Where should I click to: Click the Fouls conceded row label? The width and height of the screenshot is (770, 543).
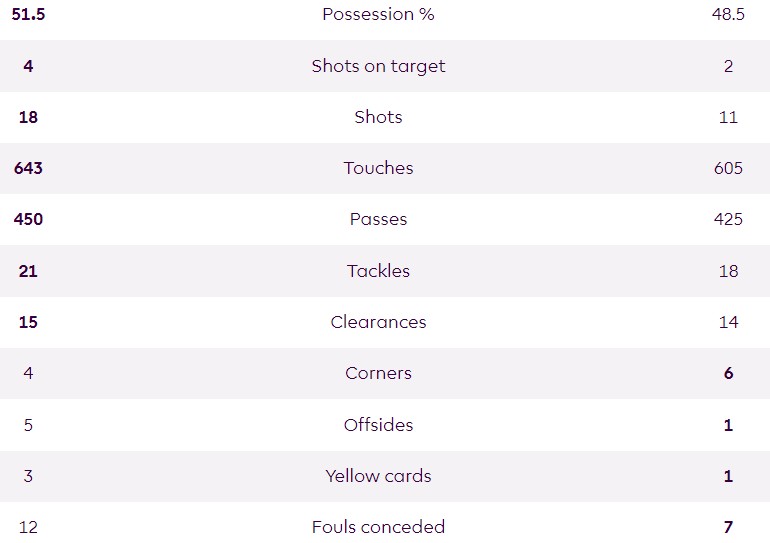(378, 527)
